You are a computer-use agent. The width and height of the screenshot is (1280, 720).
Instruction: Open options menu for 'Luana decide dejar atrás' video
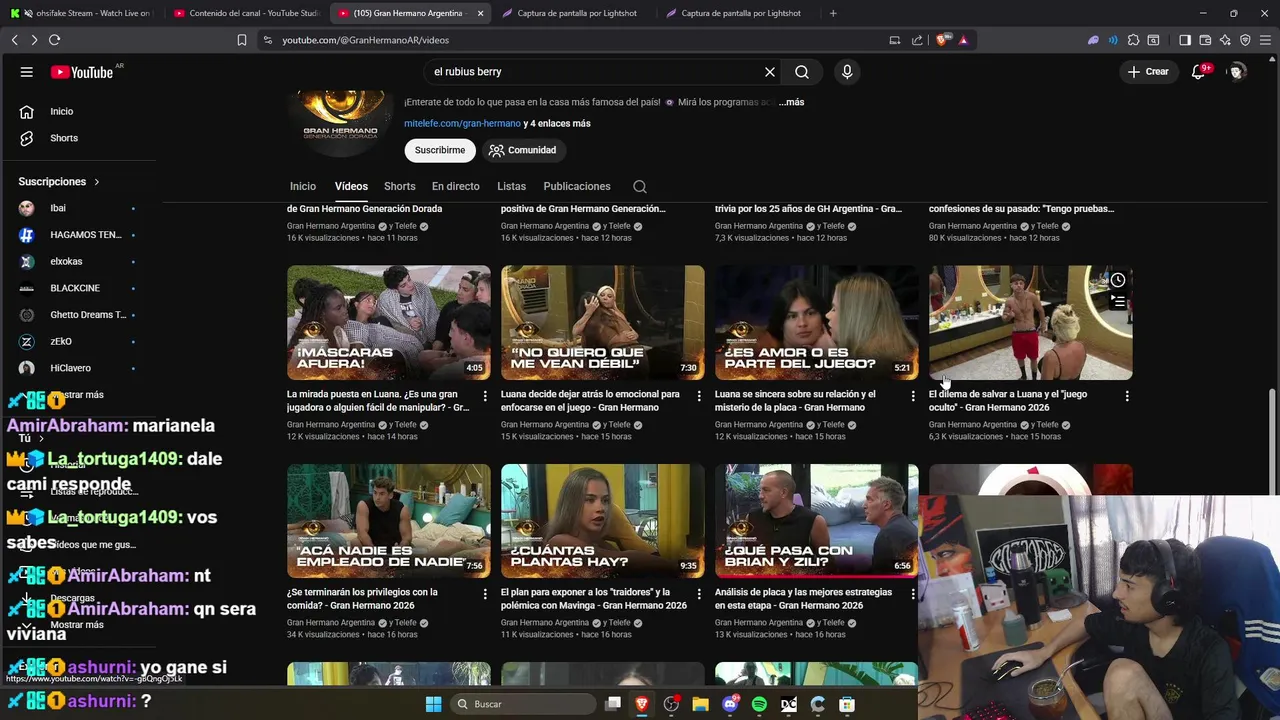[699, 396]
